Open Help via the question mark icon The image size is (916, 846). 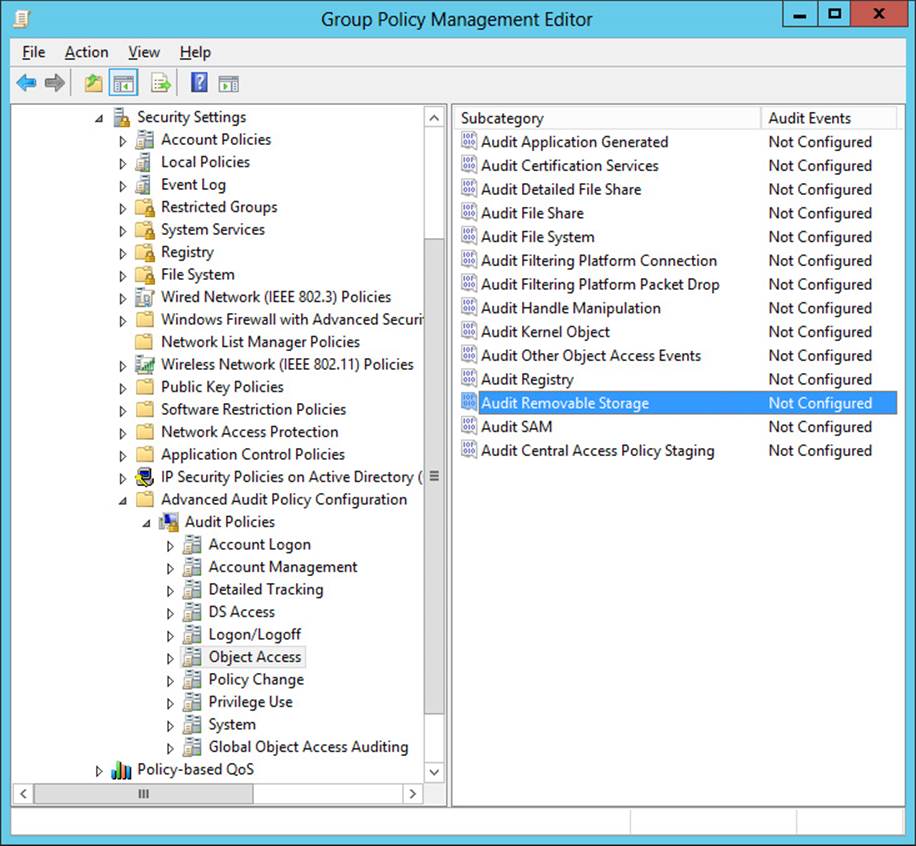[199, 82]
